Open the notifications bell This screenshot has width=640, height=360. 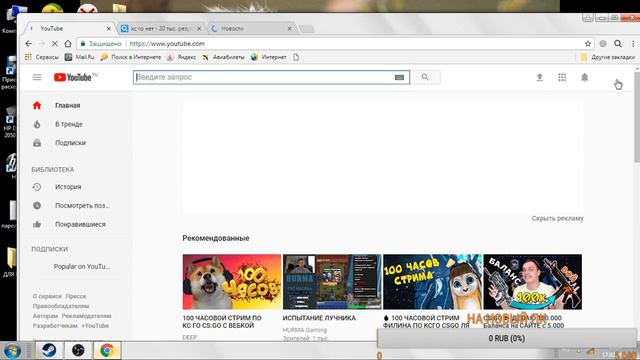[x=584, y=77]
